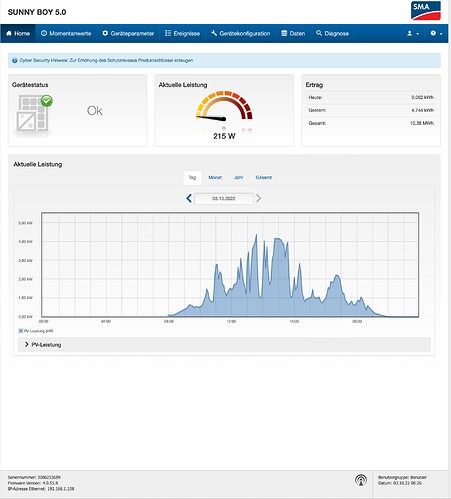Click the SMA logo
Screen dimensions: 451x499
pos(426,11)
